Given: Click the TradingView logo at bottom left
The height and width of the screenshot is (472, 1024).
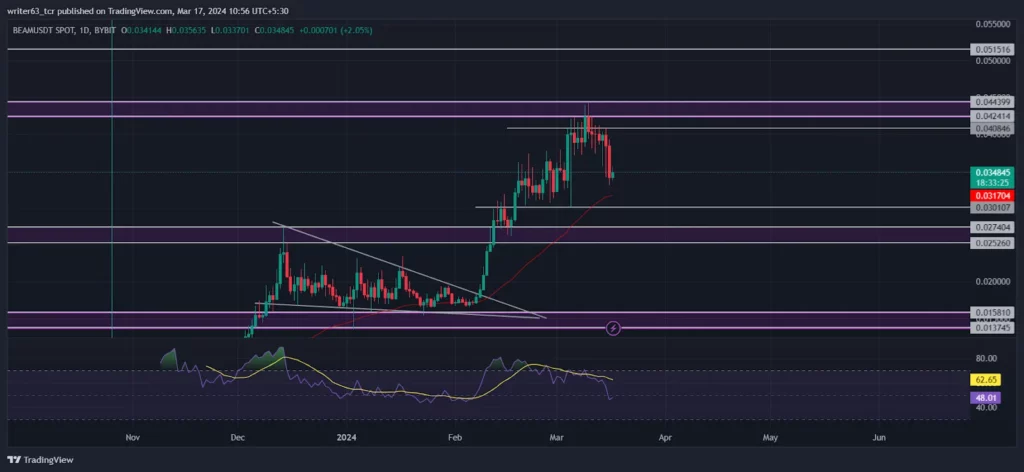Looking at the screenshot, I should pyautogui.click(x=40, y=460).
